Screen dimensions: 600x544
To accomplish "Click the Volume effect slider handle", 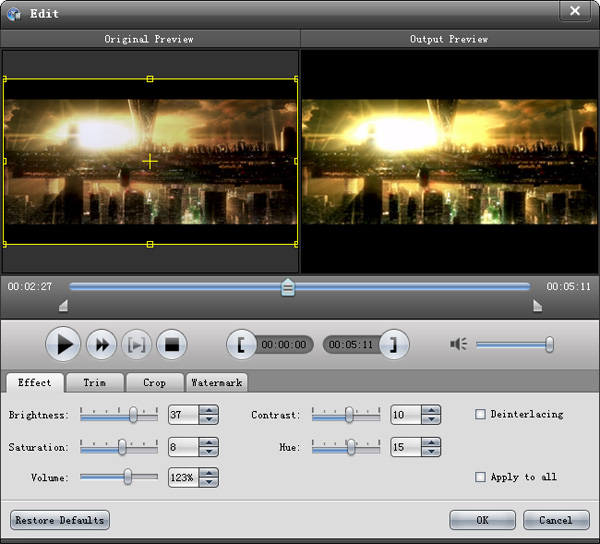I will click(x=128, y=477).
